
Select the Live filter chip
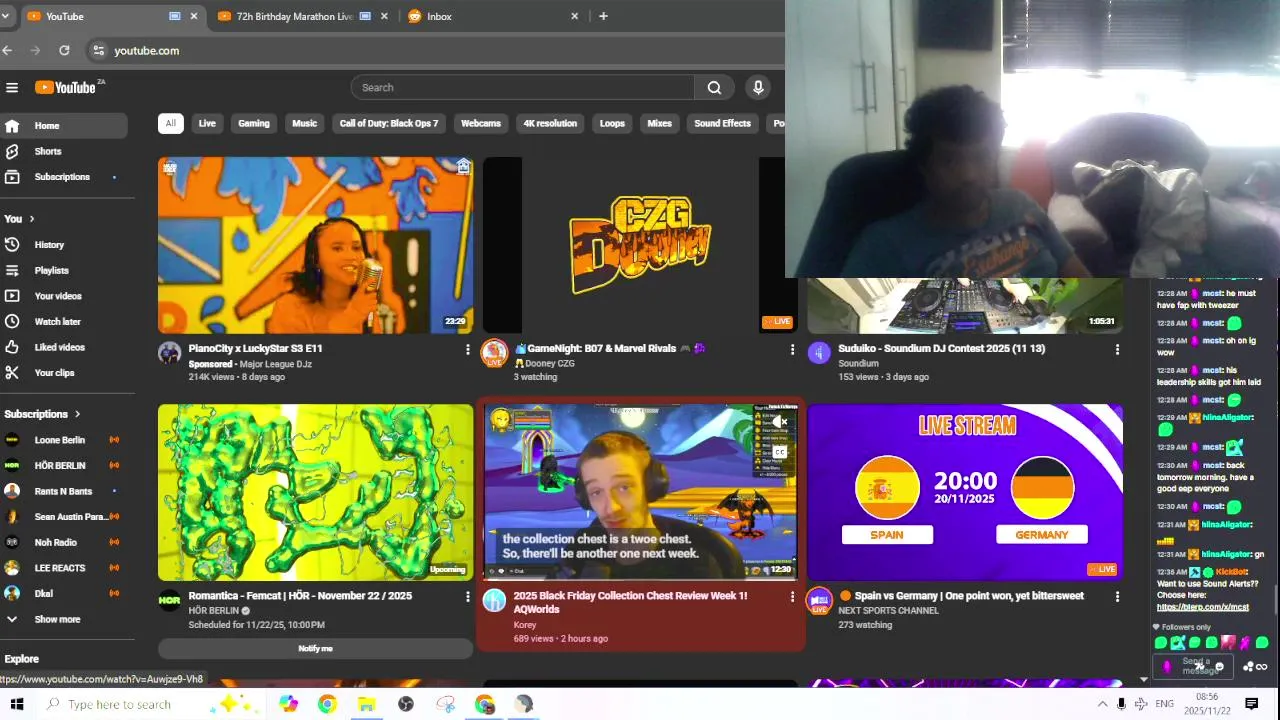click(207, 124)
